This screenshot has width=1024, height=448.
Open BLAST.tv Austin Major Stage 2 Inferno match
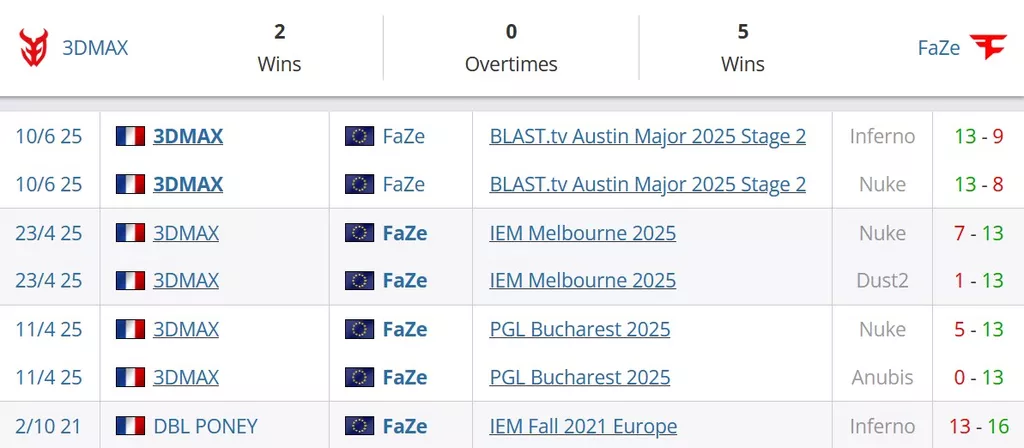pyautogui.click(x=647, y=136)
